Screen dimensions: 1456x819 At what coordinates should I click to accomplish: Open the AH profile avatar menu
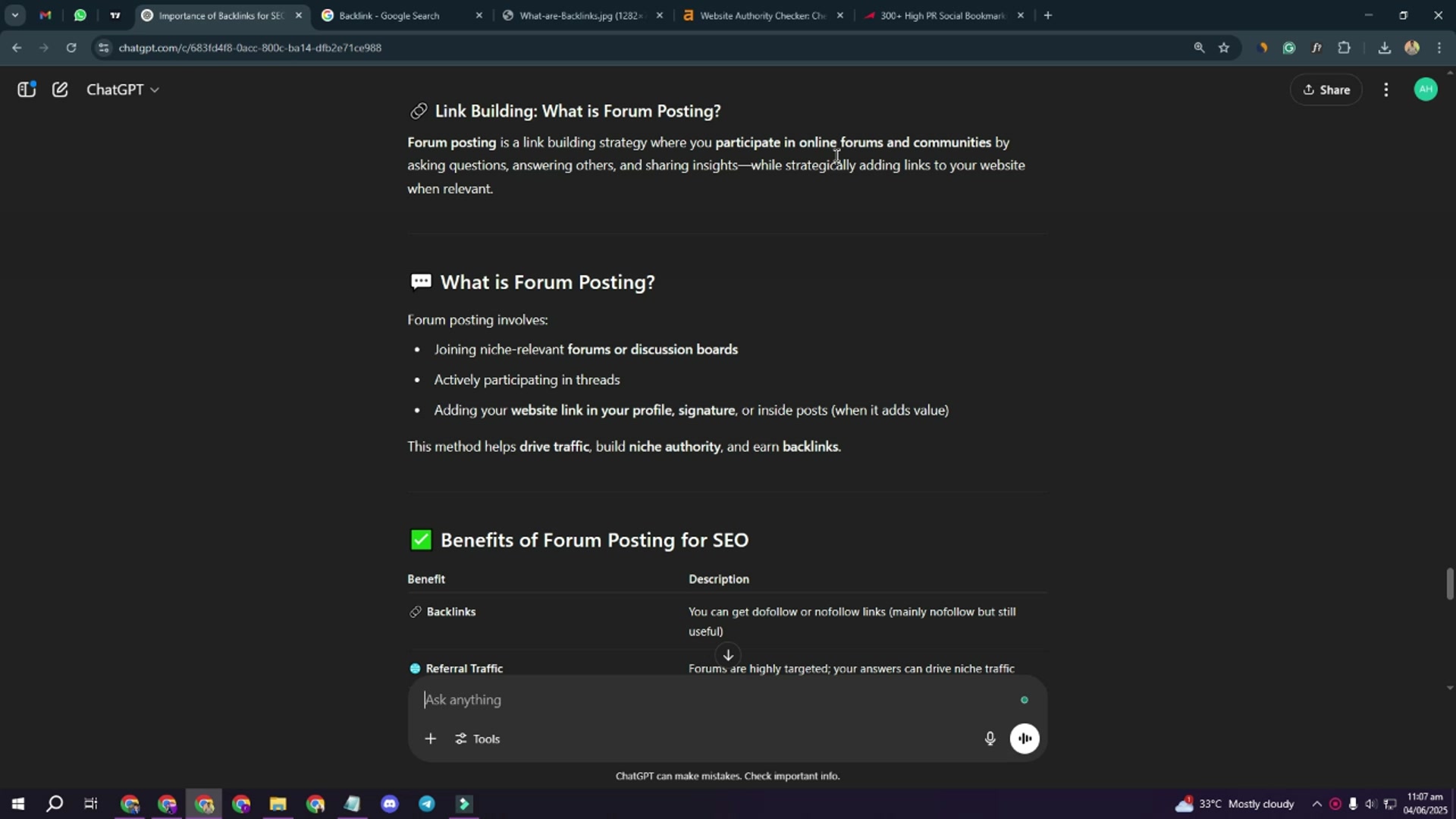click(1426, 89)
